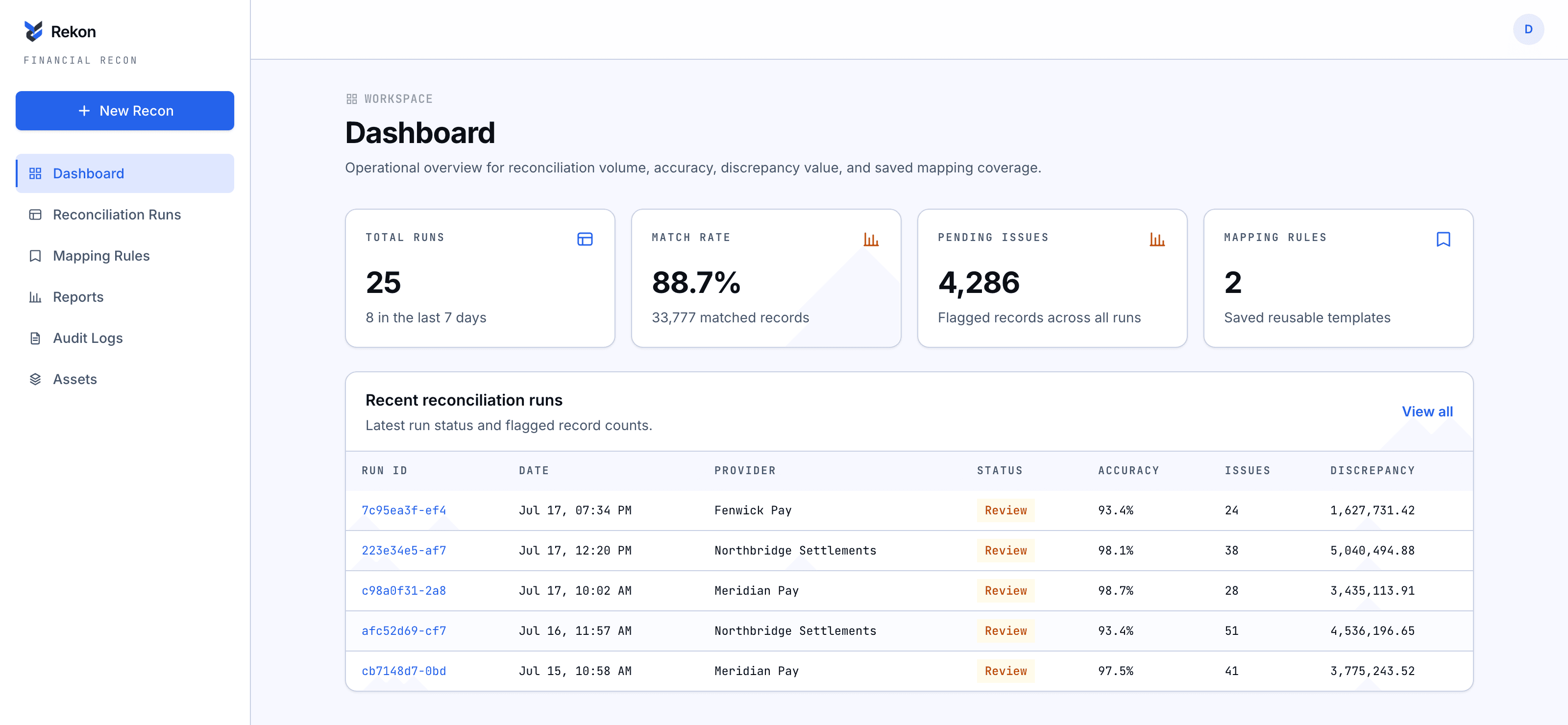Screen dimensions: 1568x725
Task: Click the Total Runs value 25
Action: 384,283
